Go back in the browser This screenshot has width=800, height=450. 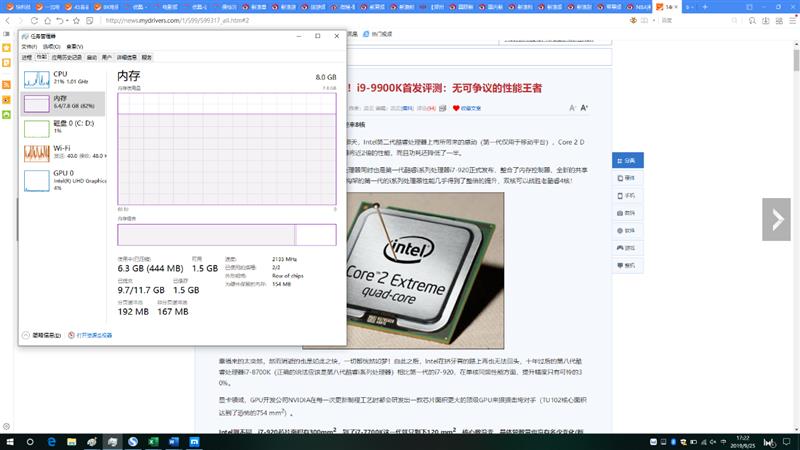(x=8, y=20)
